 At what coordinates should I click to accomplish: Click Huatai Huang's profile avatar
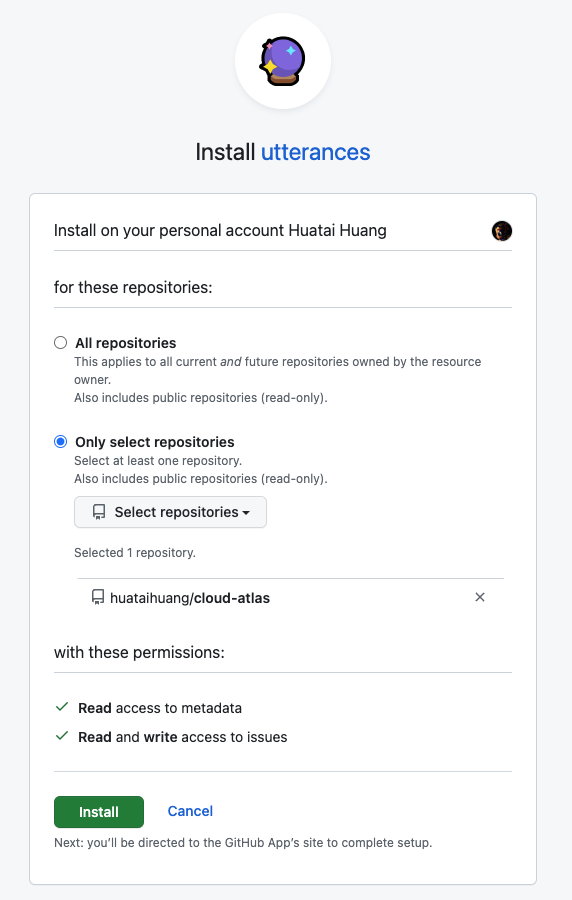pyautogui.click(x=501, y=231)
